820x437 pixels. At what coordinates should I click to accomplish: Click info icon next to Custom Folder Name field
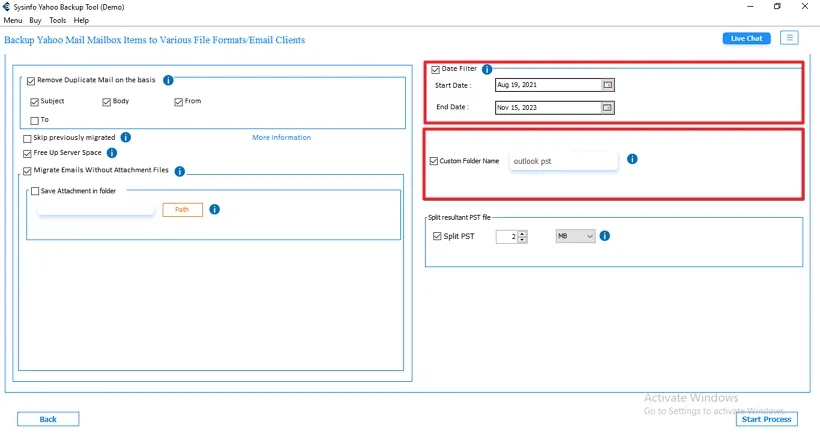click(632, 159)
